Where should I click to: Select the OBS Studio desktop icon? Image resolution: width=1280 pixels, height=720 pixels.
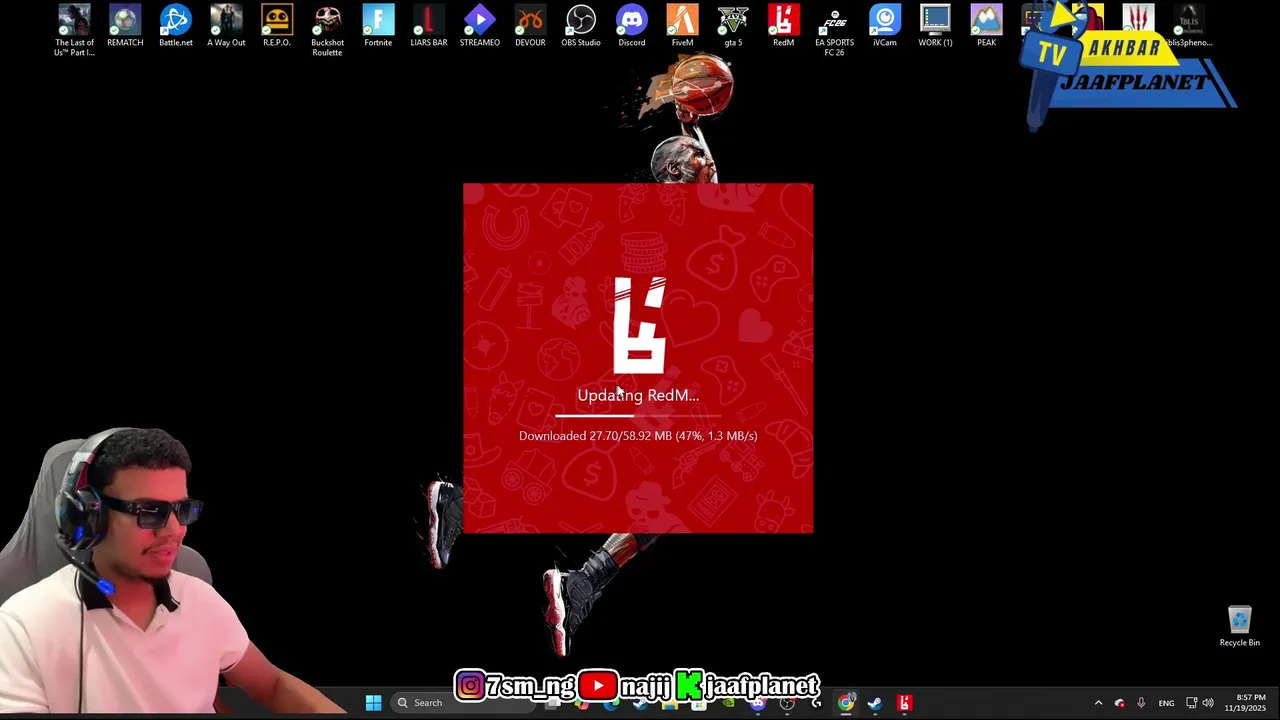(x=581, y=27)
